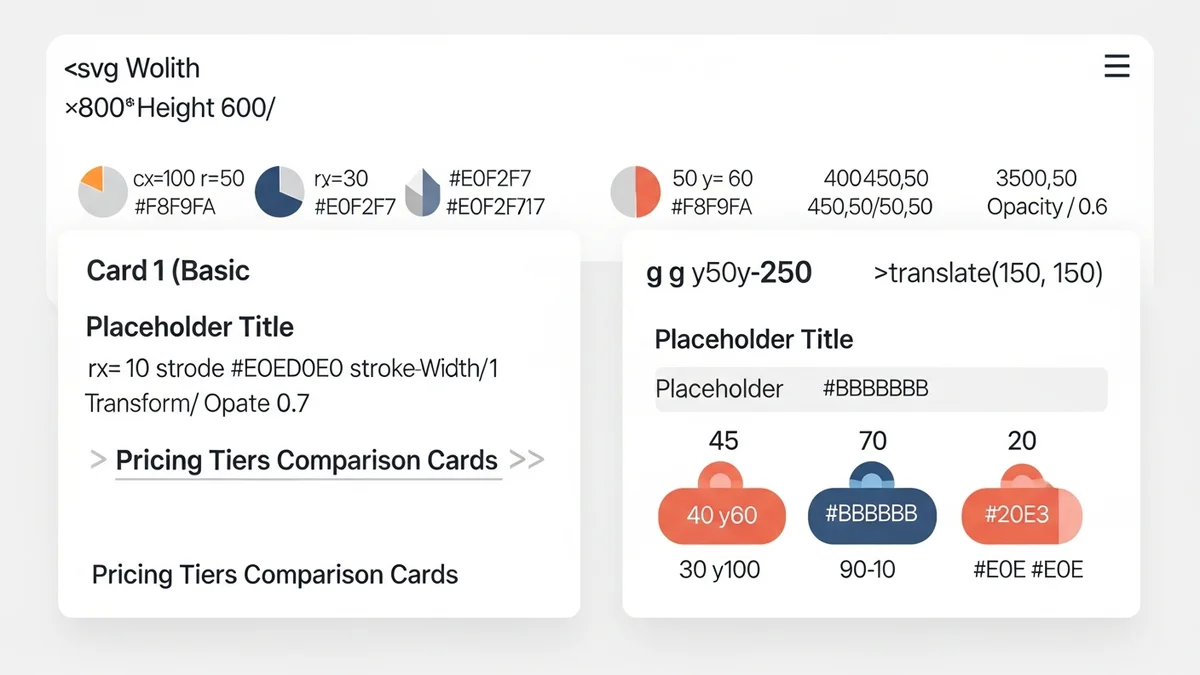Select the orange 40 y60 badge

pyautogui.click(x=722, y=514)
